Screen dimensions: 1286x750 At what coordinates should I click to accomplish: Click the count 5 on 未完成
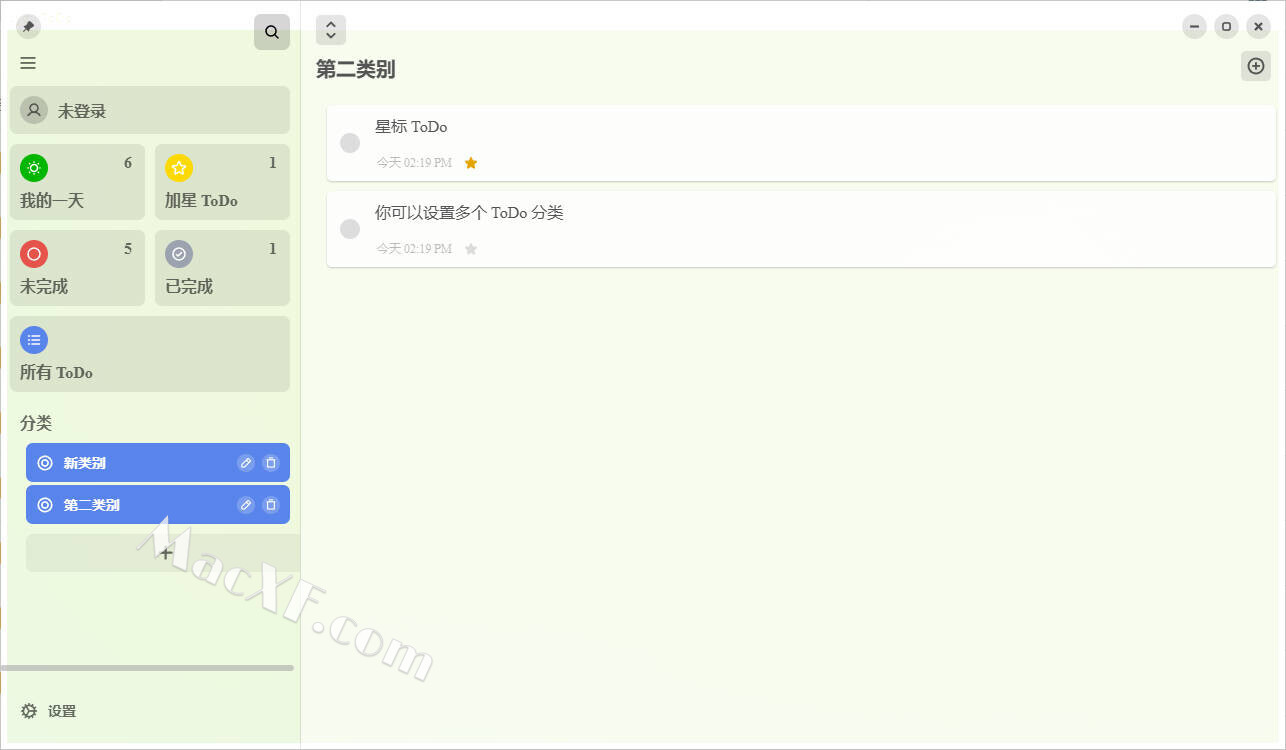[128, 249]
